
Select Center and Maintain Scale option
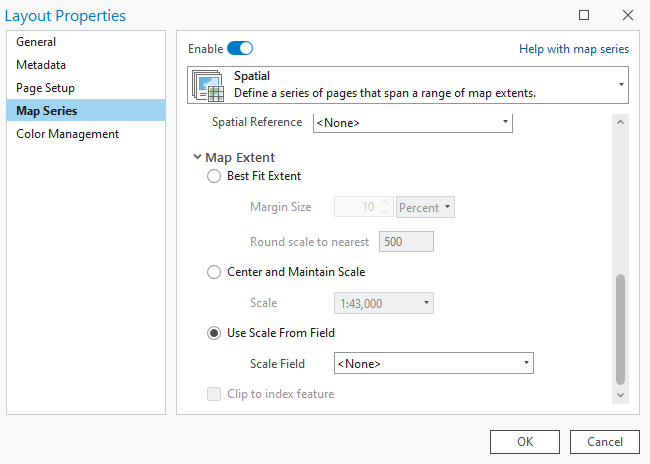tap(214, 272)
